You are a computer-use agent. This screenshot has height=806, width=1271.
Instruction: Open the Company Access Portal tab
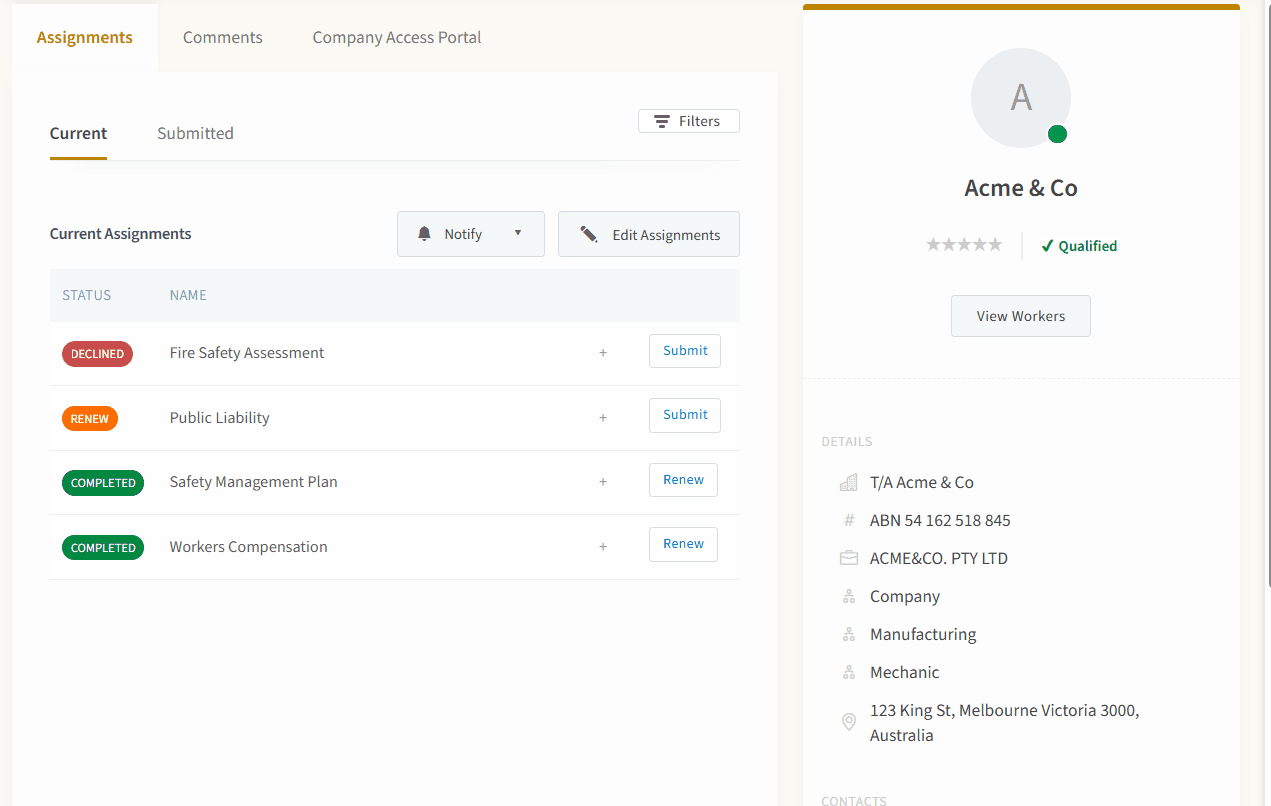(397, 37)
